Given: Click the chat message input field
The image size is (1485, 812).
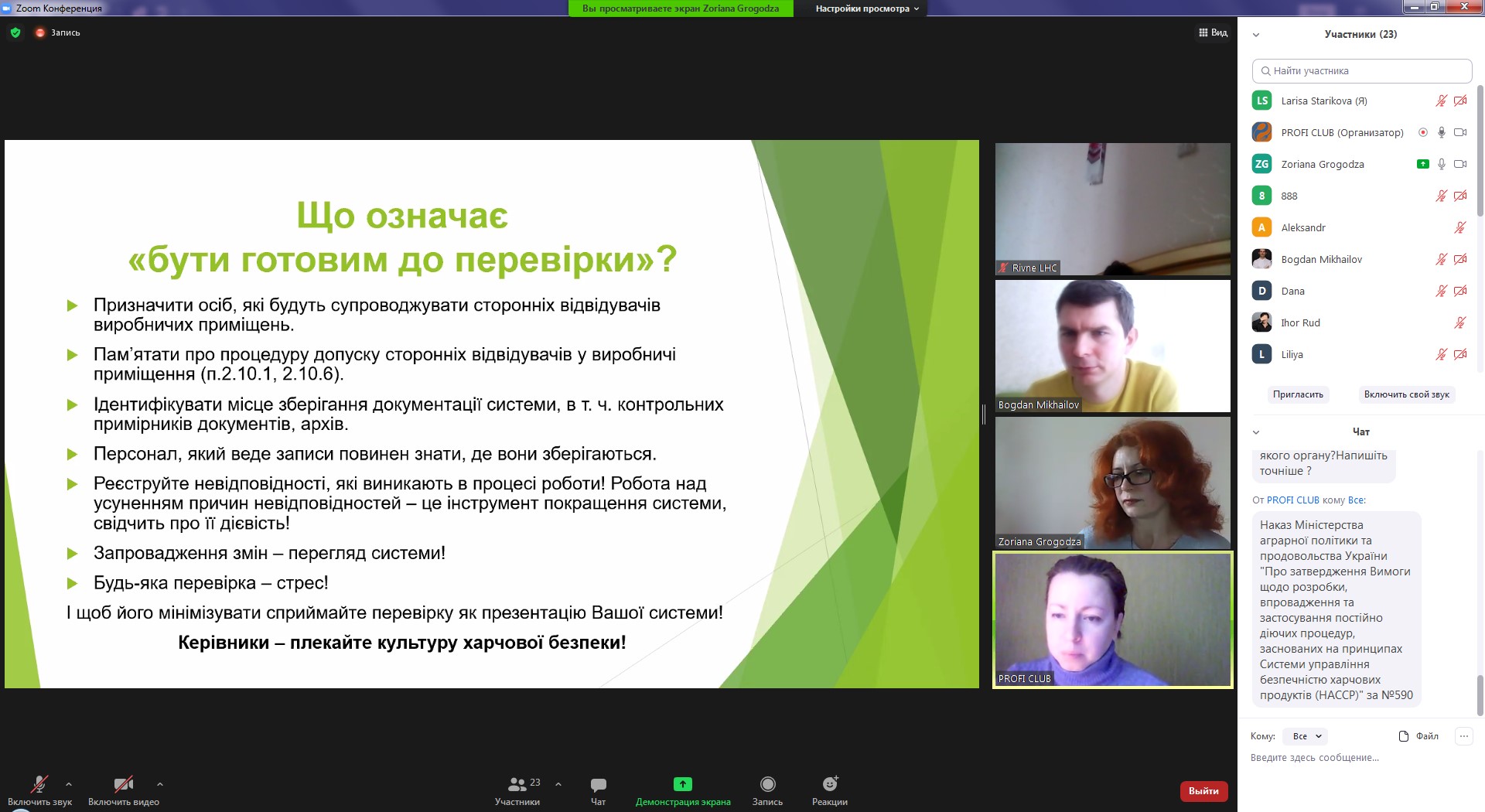Looking at the screenshot, I should pos(1361,758).
